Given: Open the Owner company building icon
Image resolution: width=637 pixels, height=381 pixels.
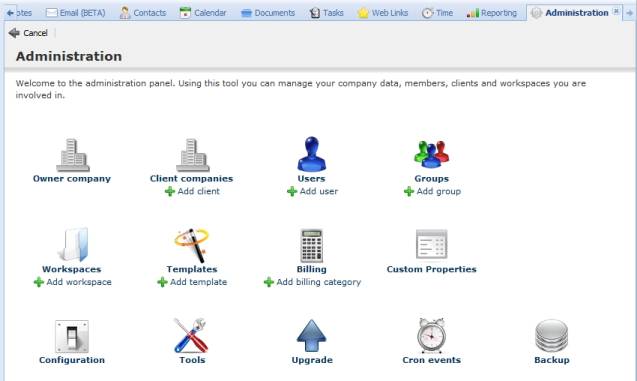Looking at the screenshot, I should (72, 155).
